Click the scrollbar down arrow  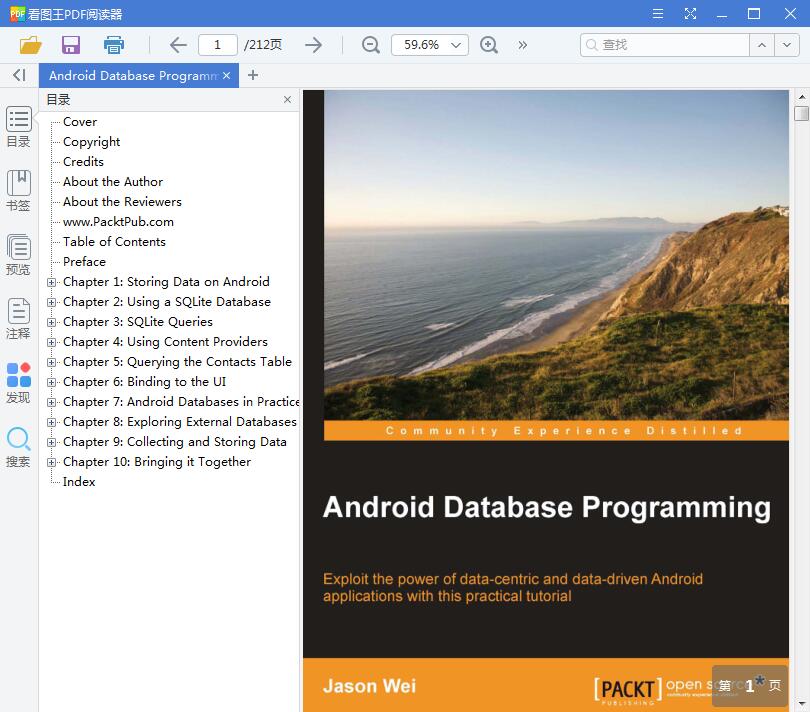802,704
